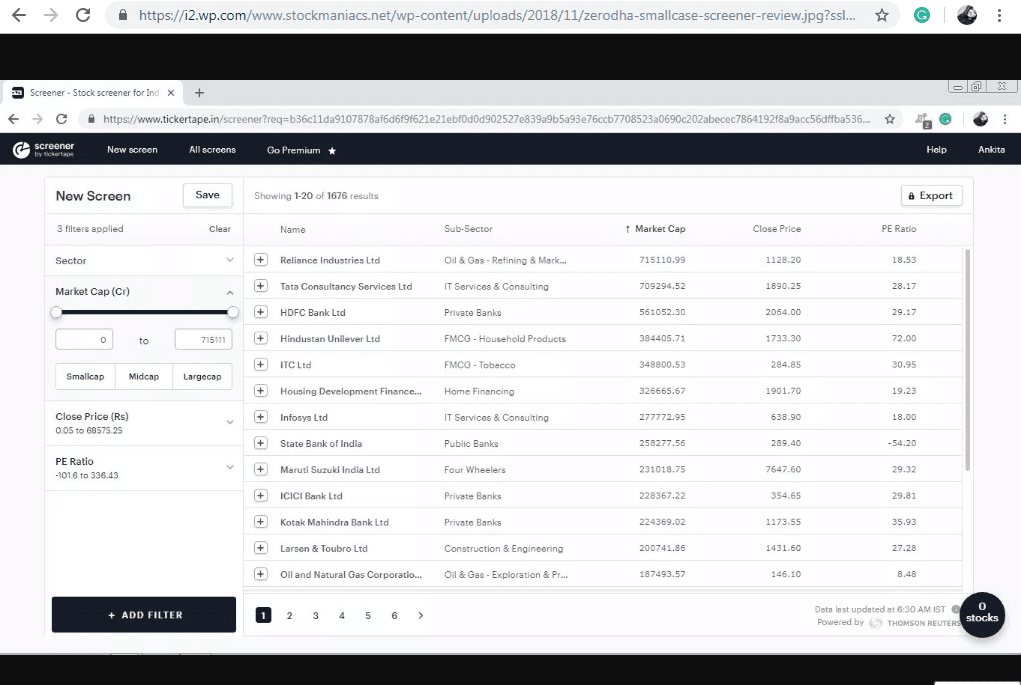
Task: Add HDFC Bank Ltd with plus icon
Action: pos(260,312)
